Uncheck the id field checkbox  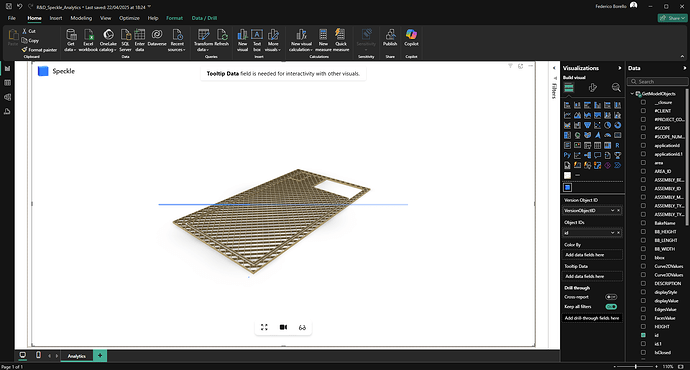pos(643,335)
